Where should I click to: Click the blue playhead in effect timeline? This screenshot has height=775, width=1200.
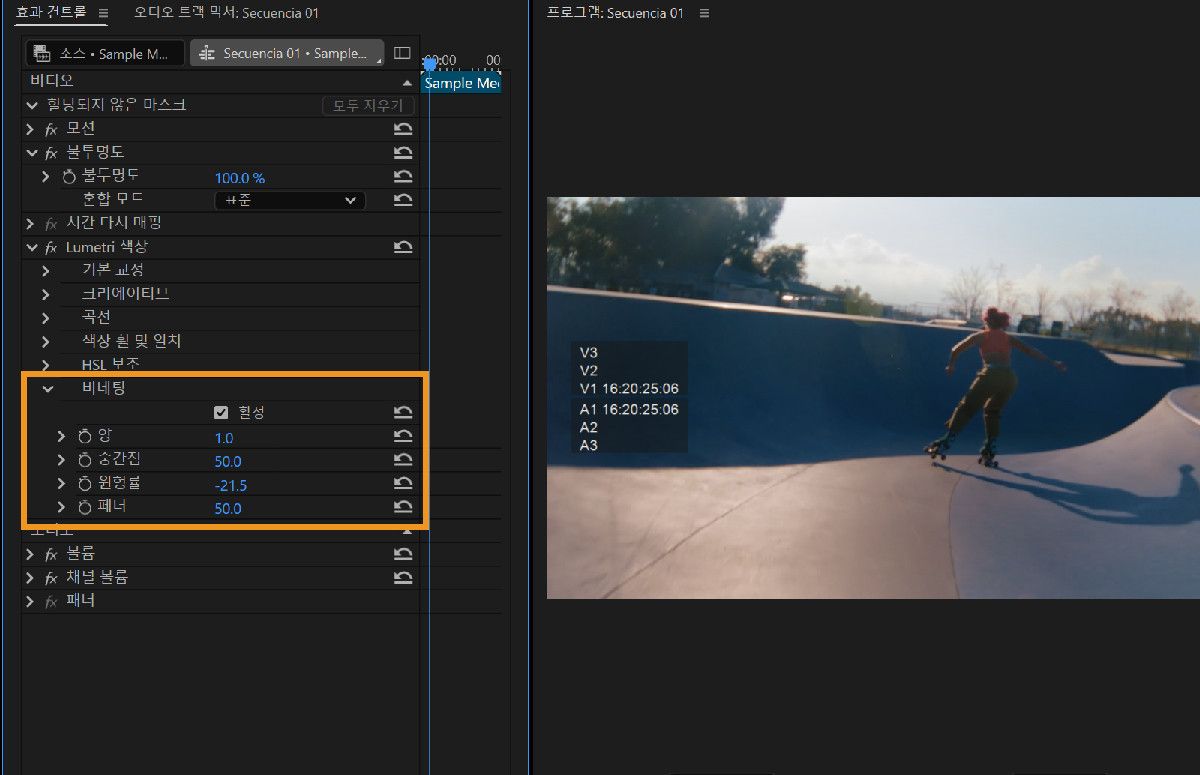[x=430, y=64]
